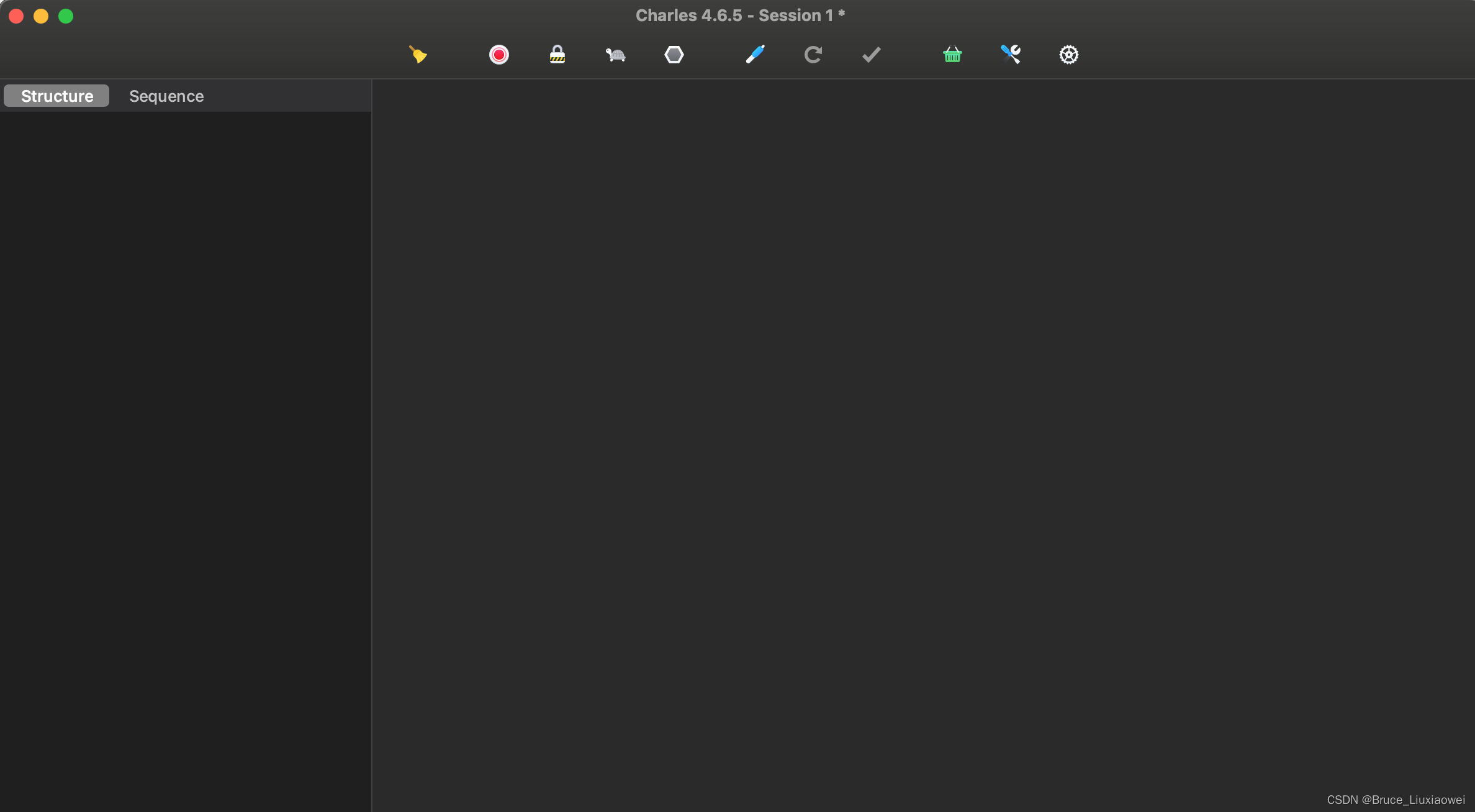Viewport: 1475px width, 812px height.
Task: Toggle breakpoints with the hexagon icon
Action: click(x=674, y=55)
